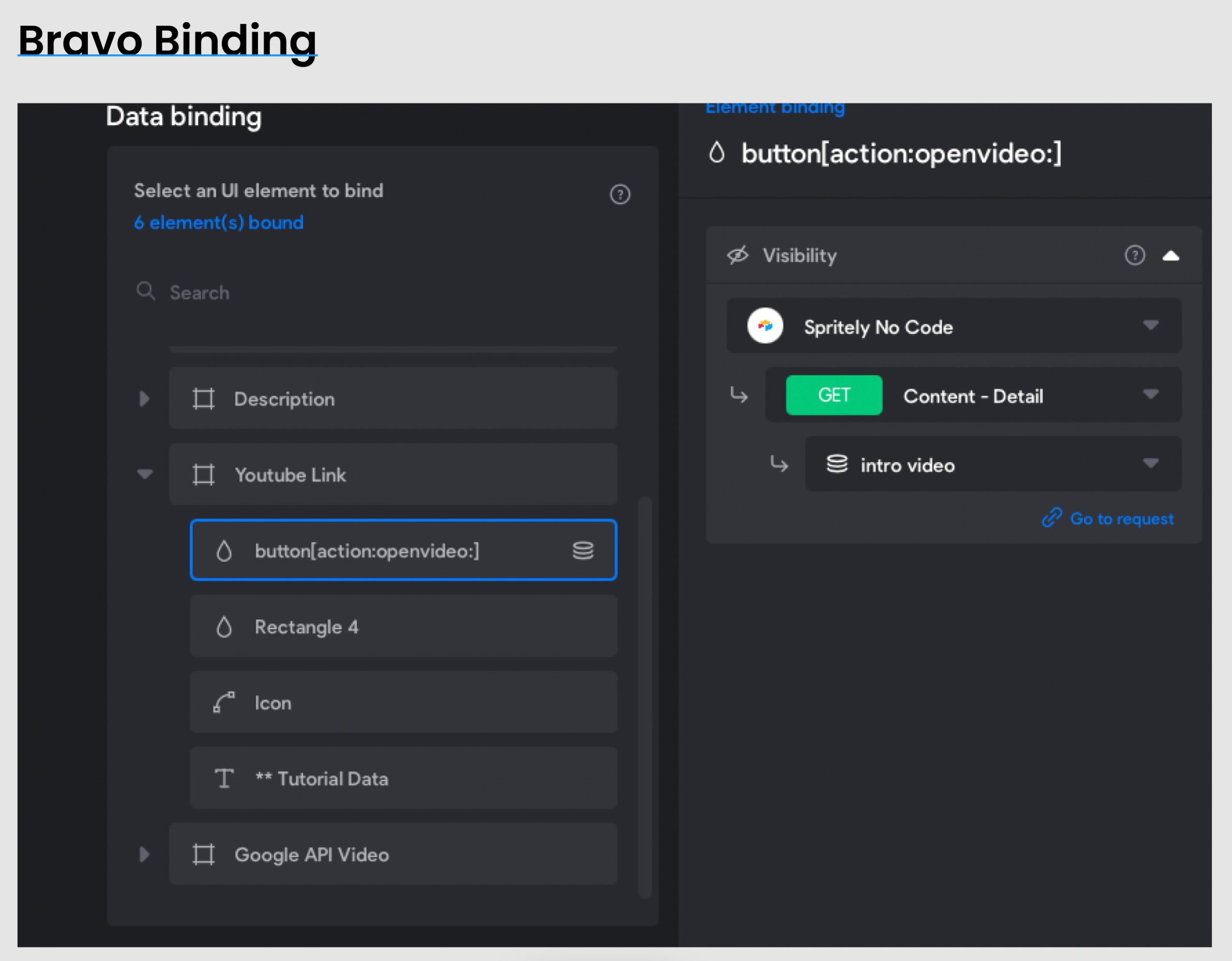Focus the Search input field
Image resolution: width=1232 pixels, height=961 pixels.
375,292
